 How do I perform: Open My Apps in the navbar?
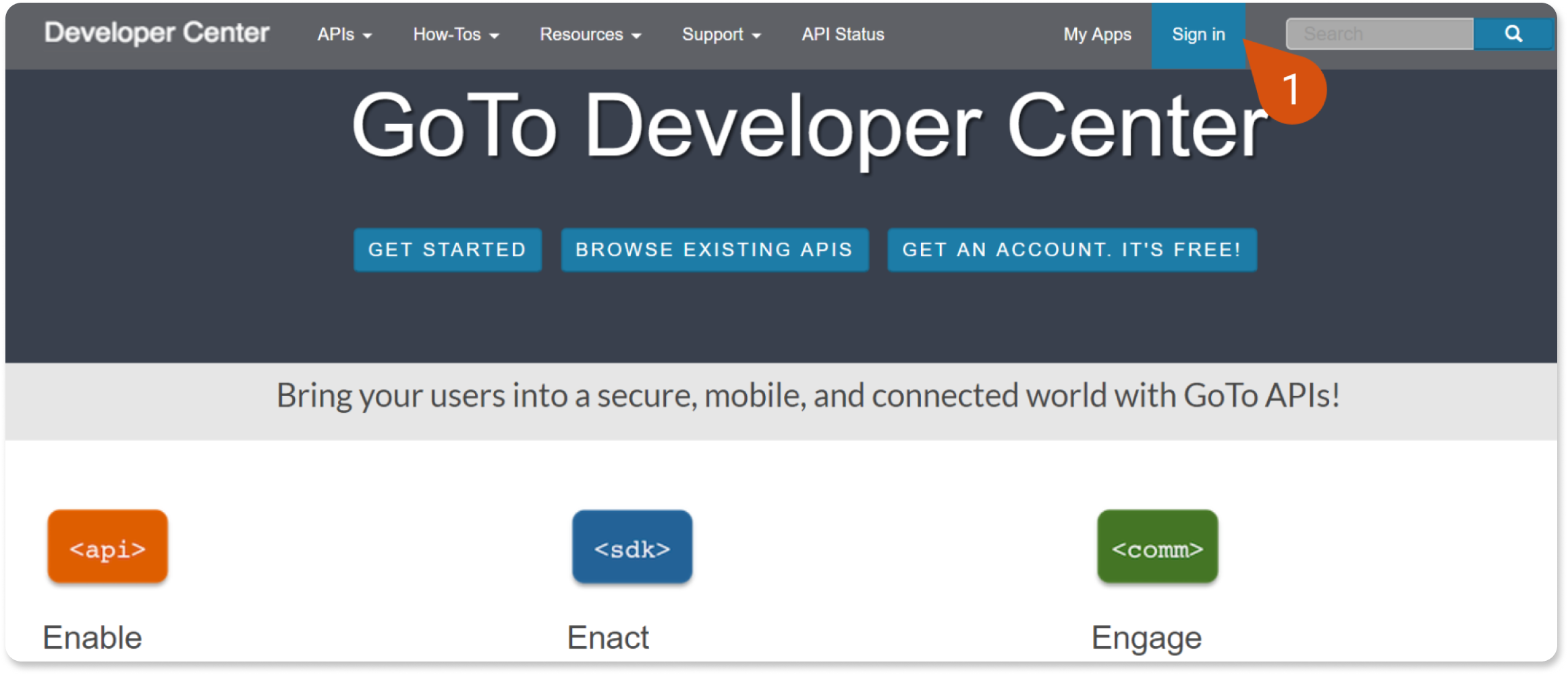1097,34
